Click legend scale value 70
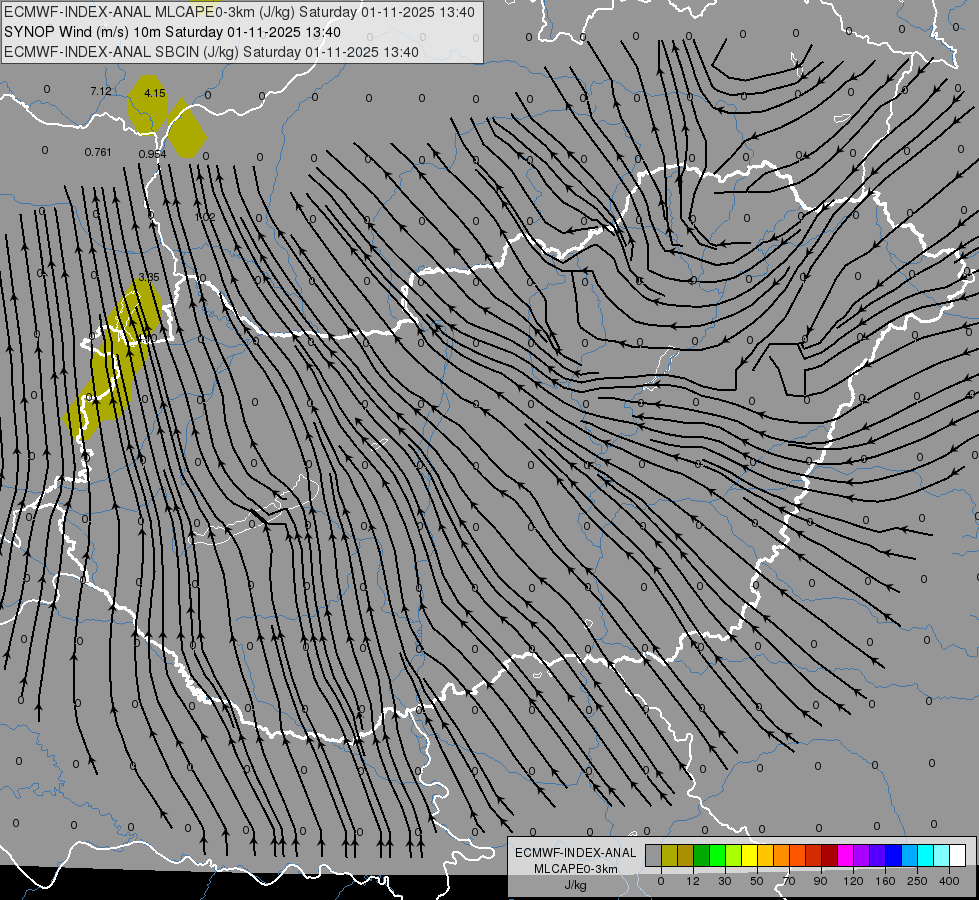 [x=789, y=881]
